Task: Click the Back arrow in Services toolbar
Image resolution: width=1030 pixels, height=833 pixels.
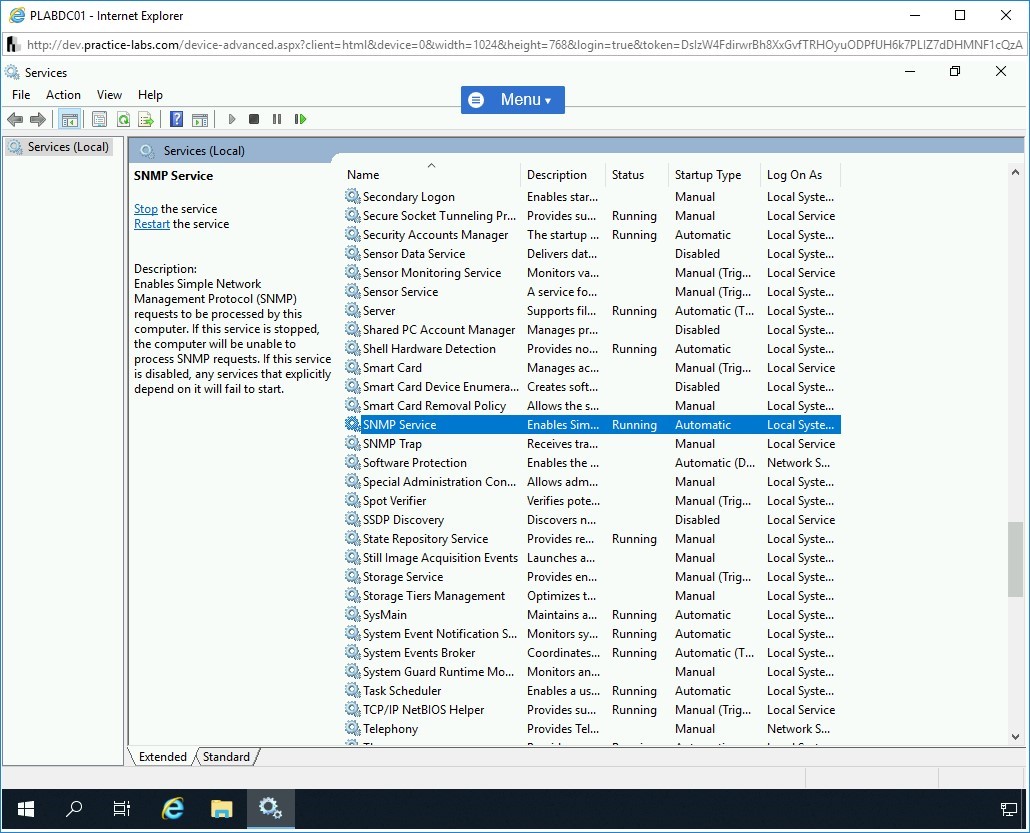Action: tap(15, 120)
